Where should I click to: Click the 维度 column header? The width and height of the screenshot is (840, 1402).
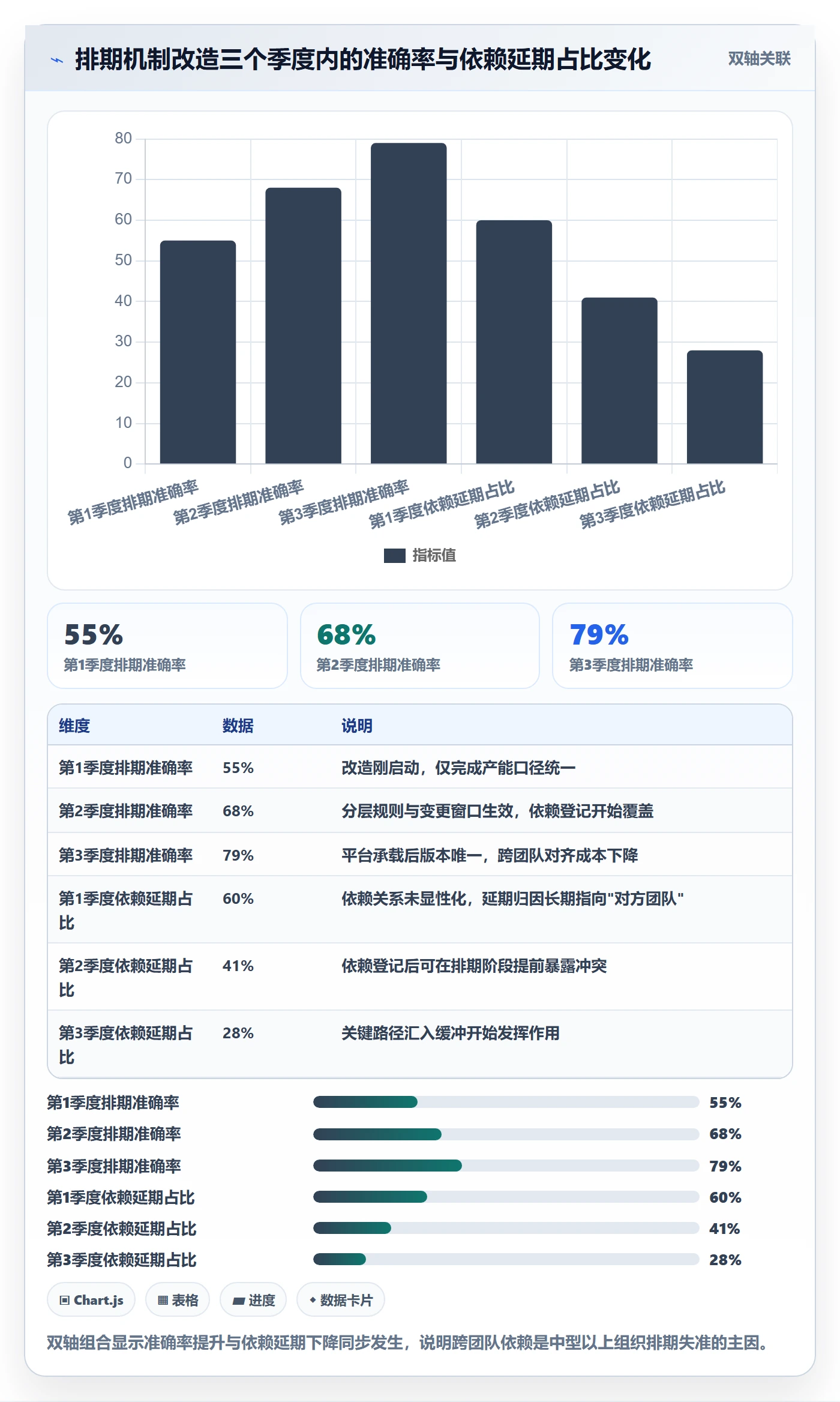[74, 726]
